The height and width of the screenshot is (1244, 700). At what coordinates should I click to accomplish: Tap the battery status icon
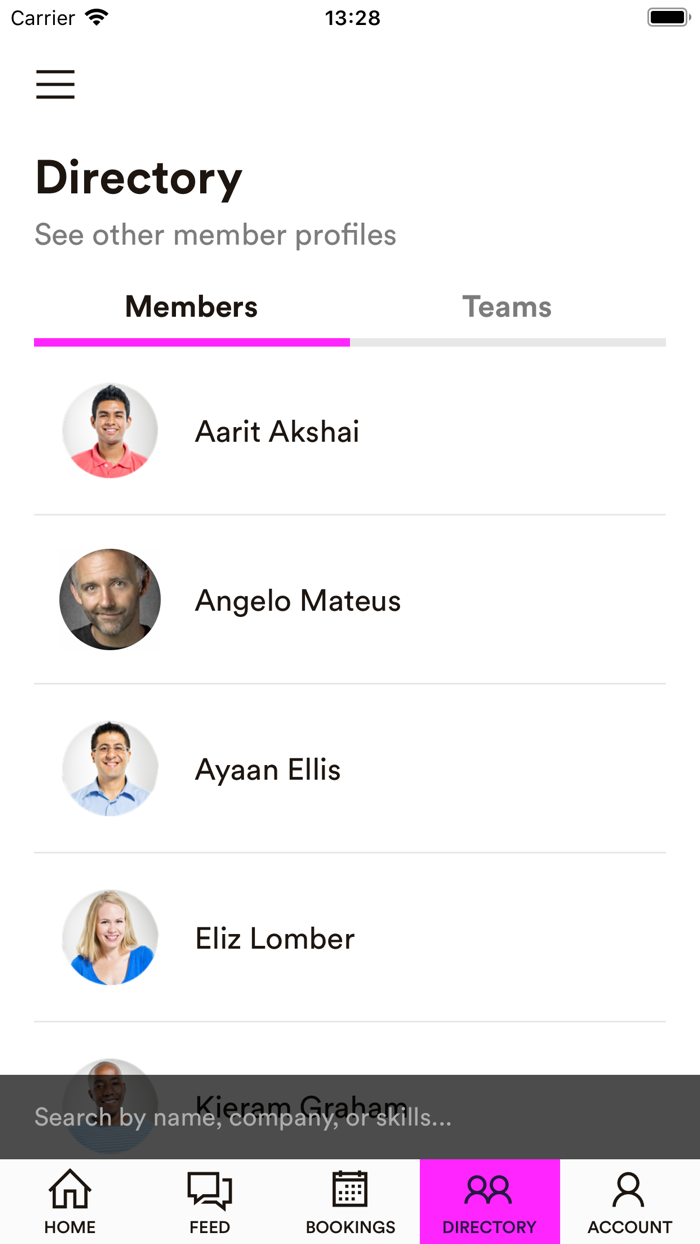(x=668, y=18)
